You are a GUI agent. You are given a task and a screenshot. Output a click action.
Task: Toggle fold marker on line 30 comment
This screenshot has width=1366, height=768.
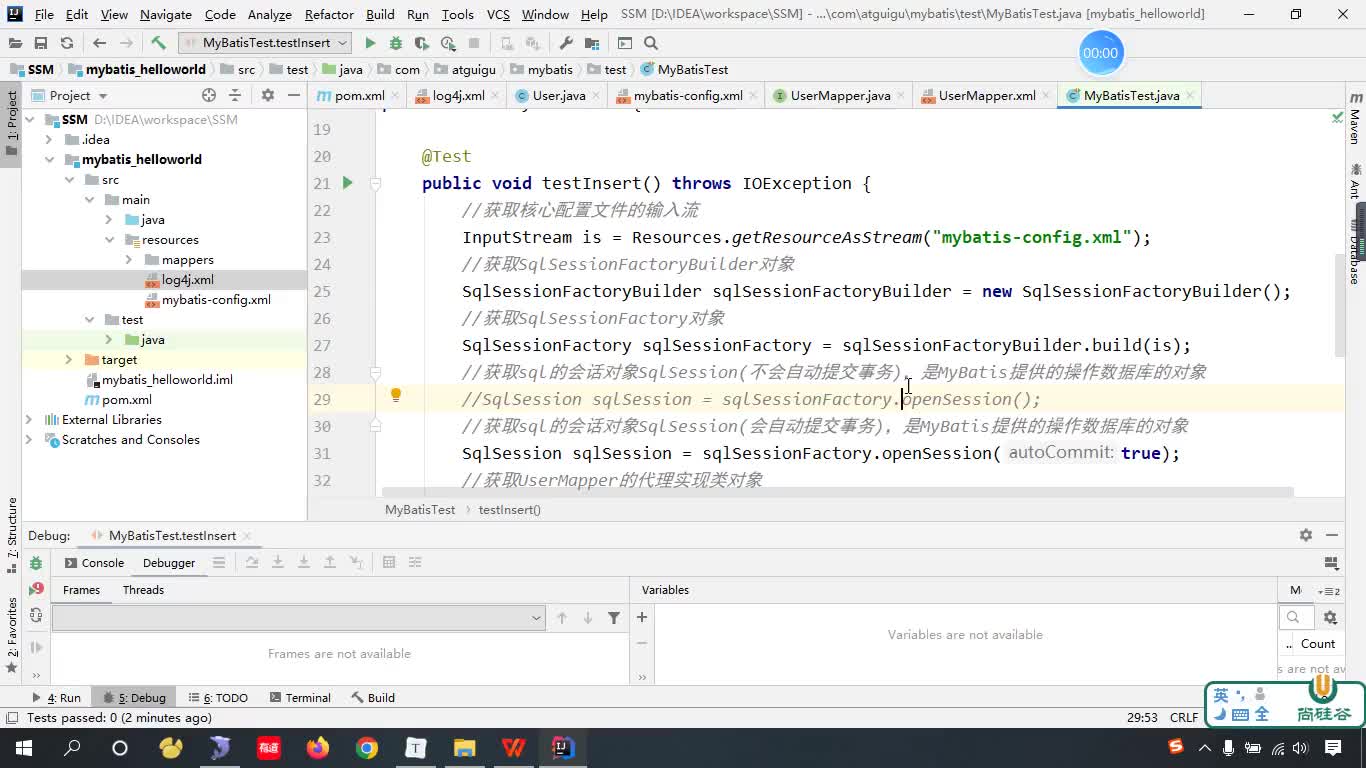(x=376, y=426)
